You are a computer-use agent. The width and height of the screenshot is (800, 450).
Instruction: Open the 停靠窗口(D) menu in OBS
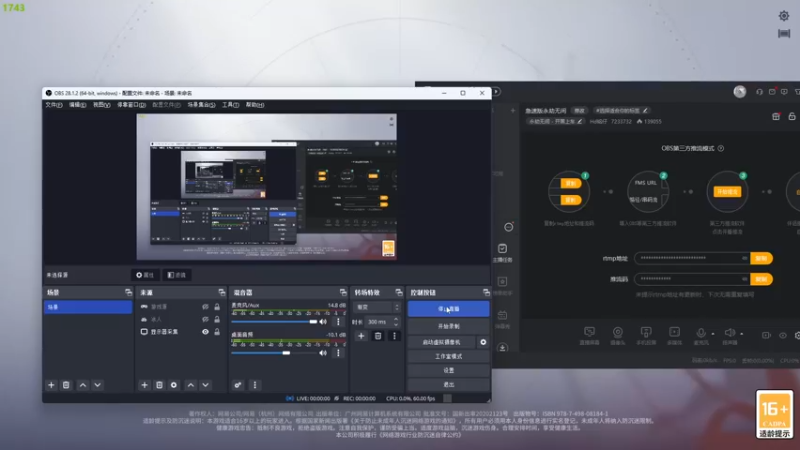pyautogui.click(x=132, y=105)
